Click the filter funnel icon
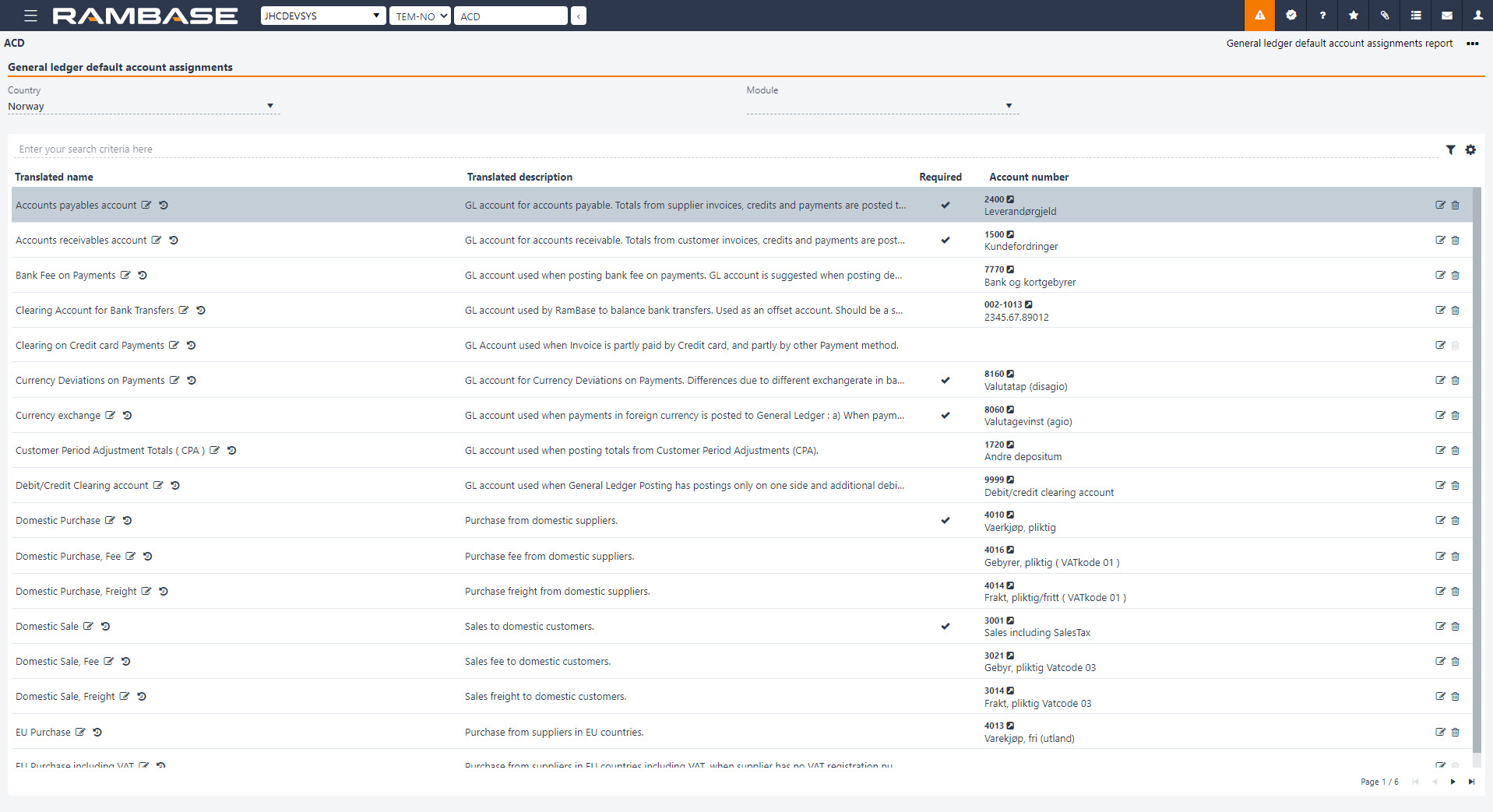Image resolution: width=1493 pixels, height=812 pixels. tap(1450, 149)
